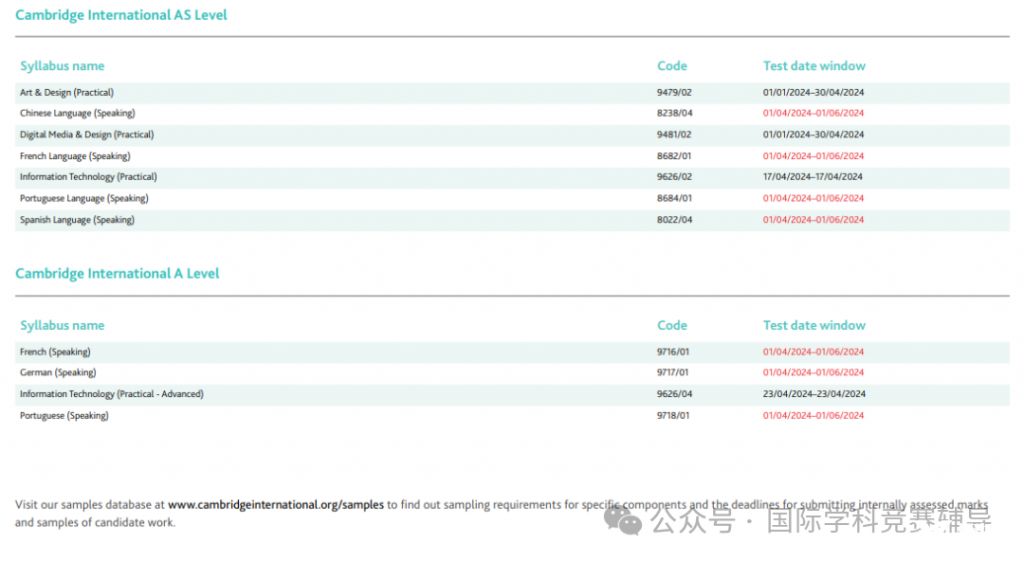Select the Art & Design (Practical) syllabus name
Screen dimensions: 1024x561
coord(67,93)
